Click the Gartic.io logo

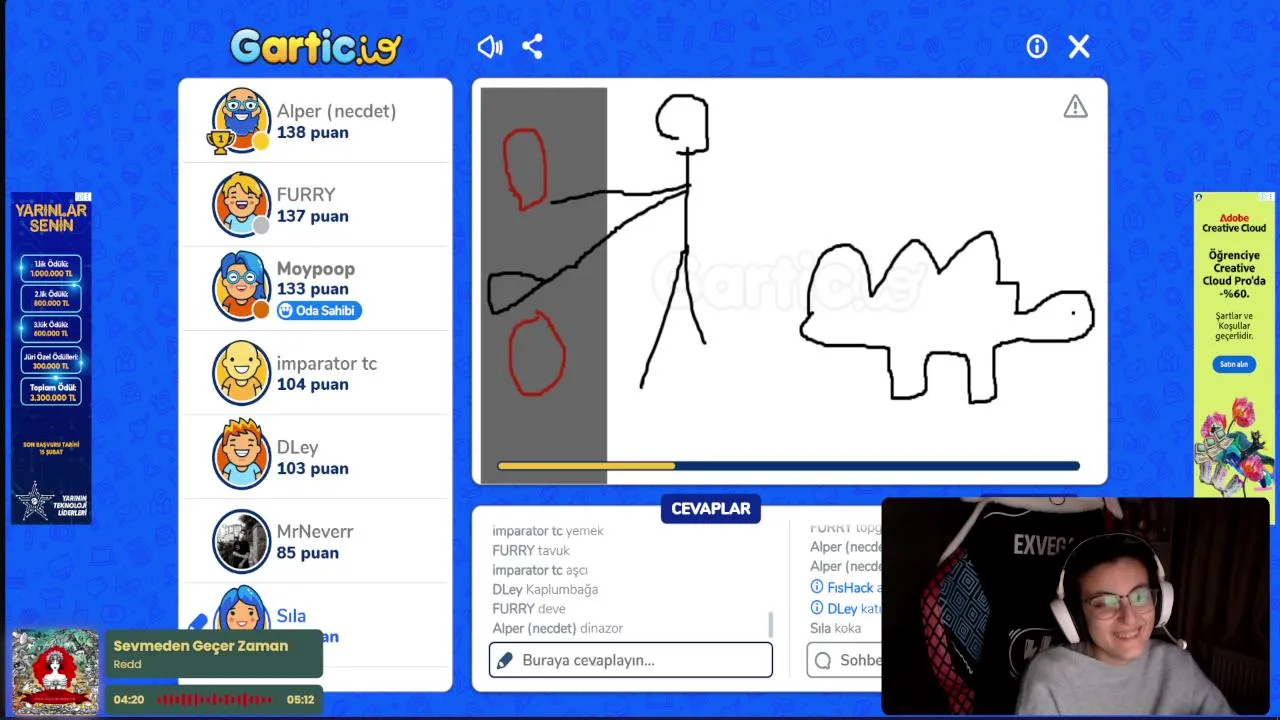coord(316,46)
